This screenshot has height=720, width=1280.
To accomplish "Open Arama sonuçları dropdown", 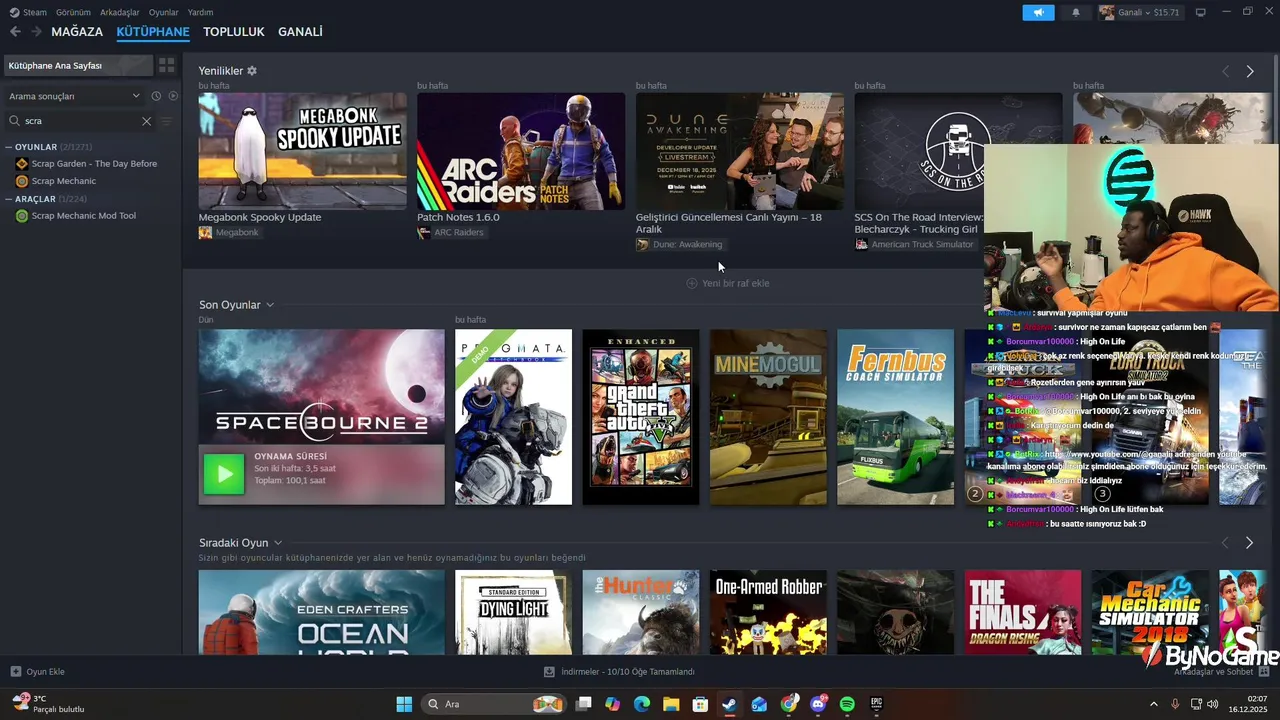I will [75, 96].
